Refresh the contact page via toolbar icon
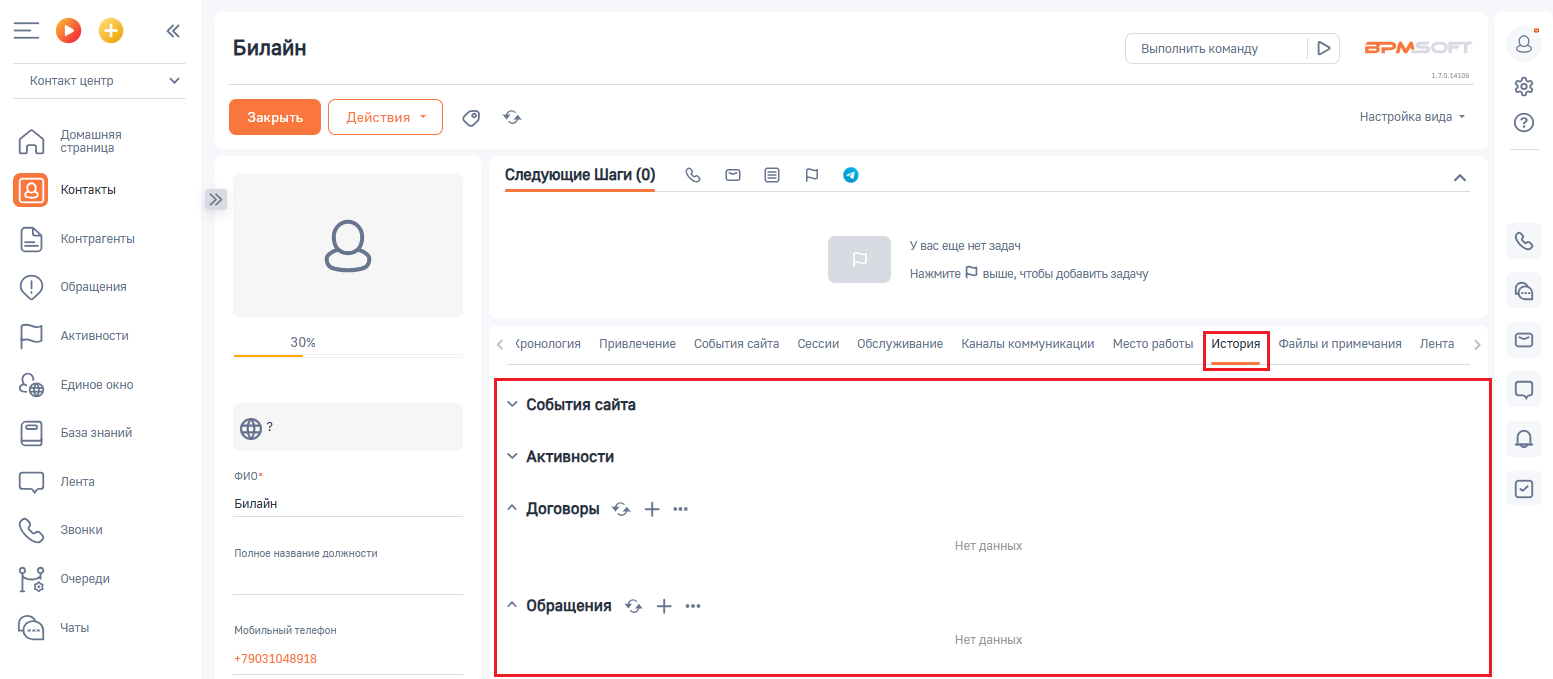The height and width of the screenshot is (679, 1553). (x=512, y=118)
